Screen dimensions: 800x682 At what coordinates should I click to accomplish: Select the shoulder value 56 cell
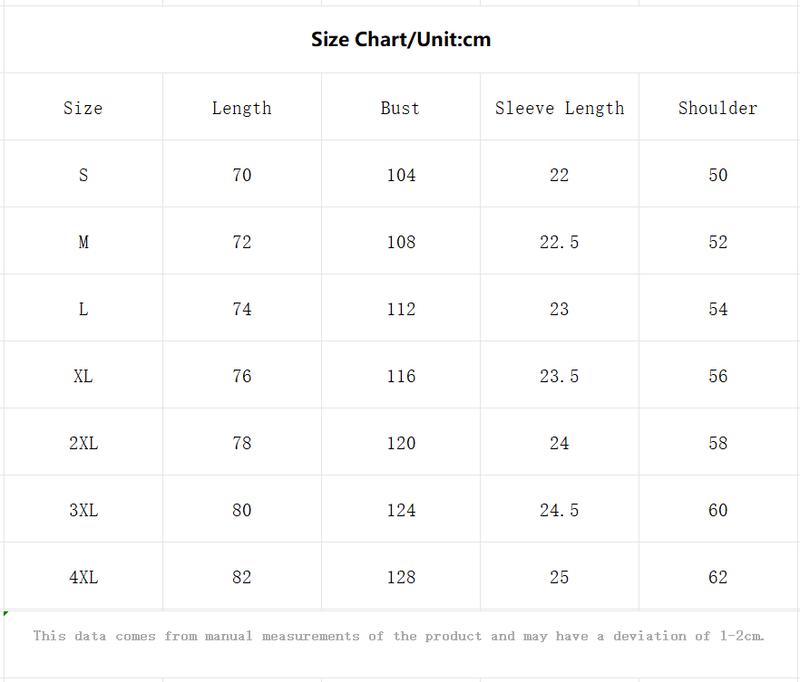coord(718,375)
